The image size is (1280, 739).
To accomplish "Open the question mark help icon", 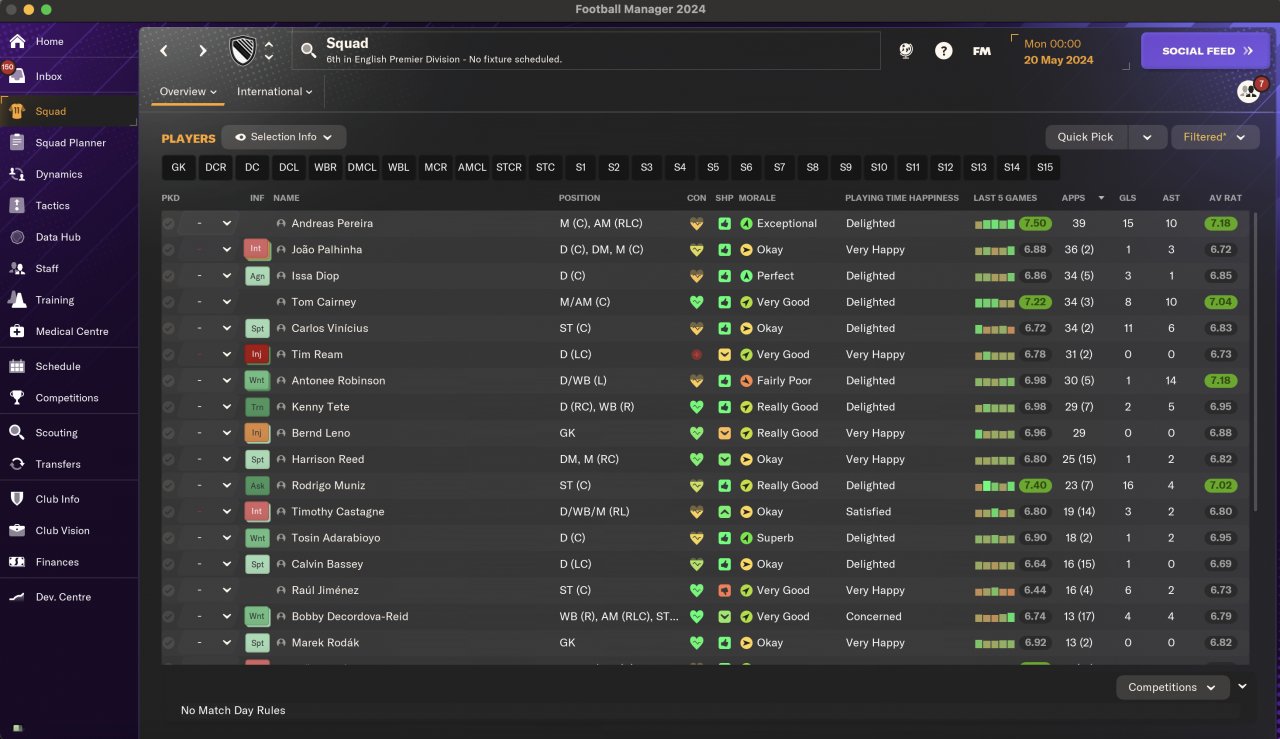I will click(x=944, y=51).
